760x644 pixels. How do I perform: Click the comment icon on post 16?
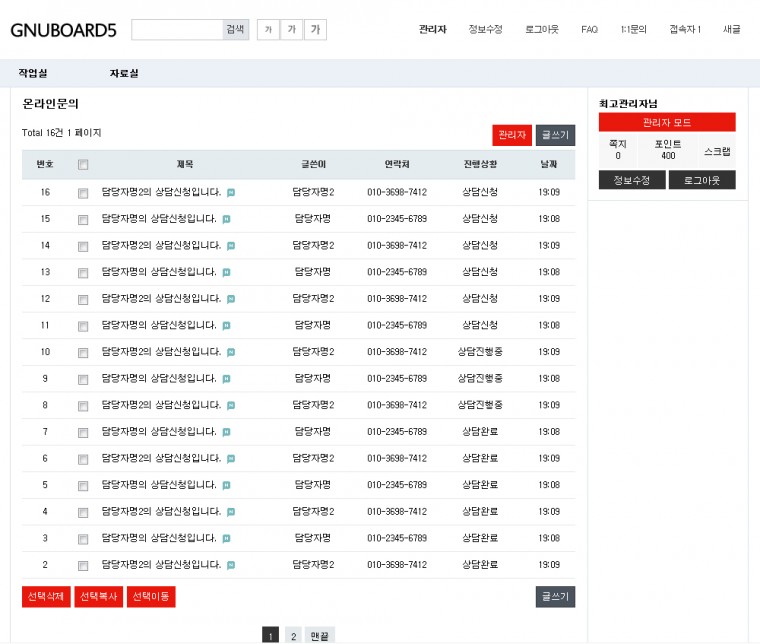tap(231, 193)
